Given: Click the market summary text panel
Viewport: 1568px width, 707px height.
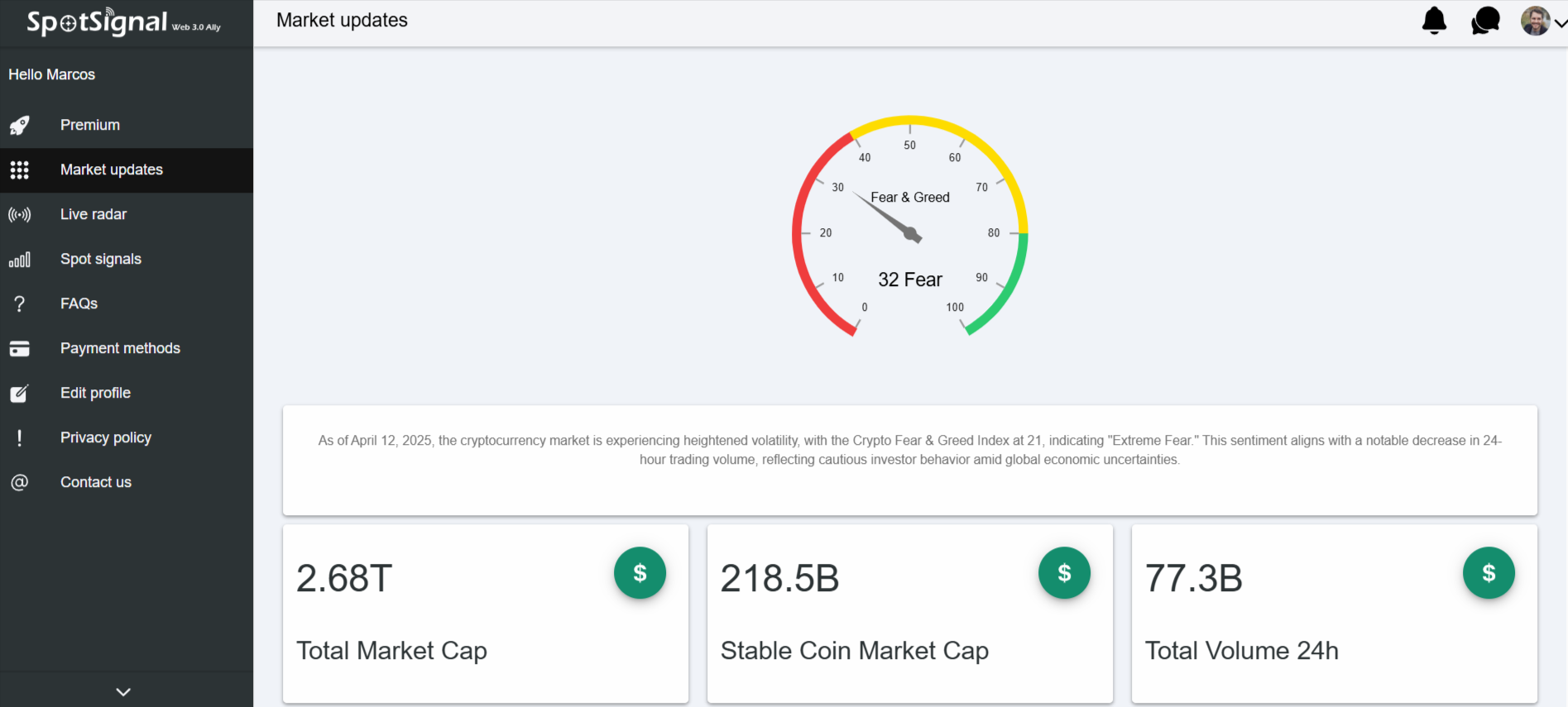Looking at the screenshot, I should tap(909, 460).
